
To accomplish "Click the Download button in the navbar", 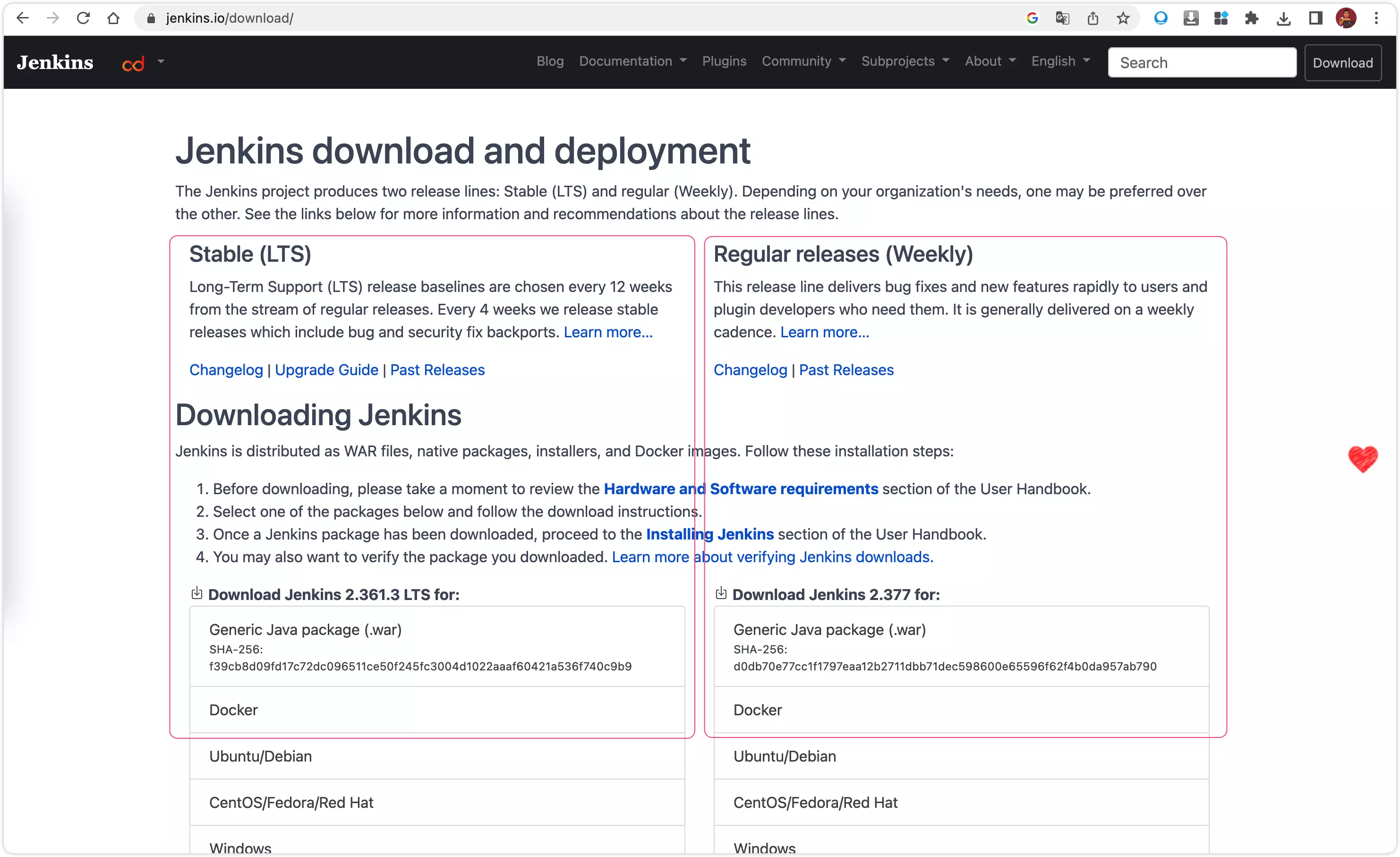I will pyautogui.click(x=1343, y=62).
